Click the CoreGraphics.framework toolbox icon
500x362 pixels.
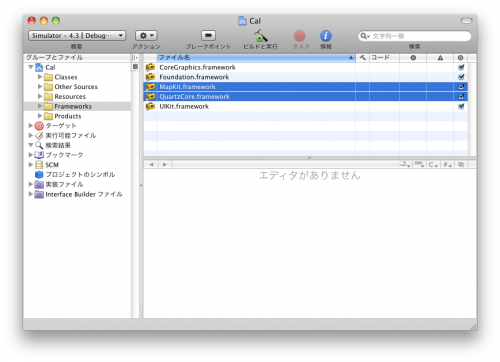(150, 67)
